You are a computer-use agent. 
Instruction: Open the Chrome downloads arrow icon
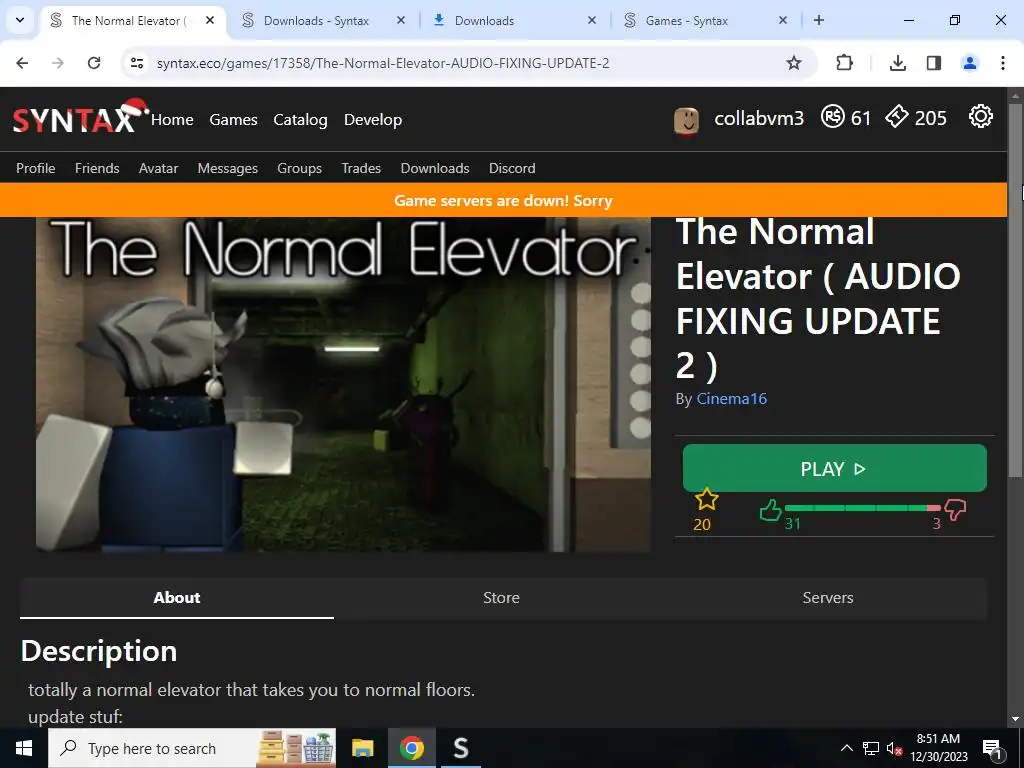(x=897, y=63)
